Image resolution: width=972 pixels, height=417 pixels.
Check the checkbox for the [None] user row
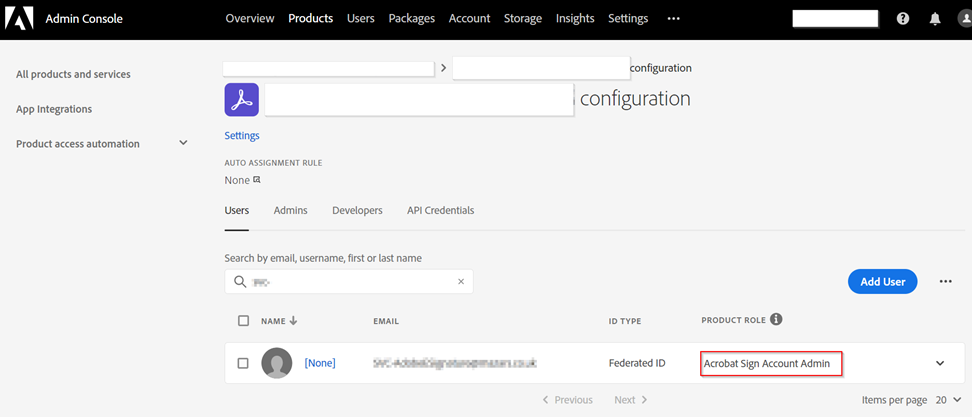[244, 363]
